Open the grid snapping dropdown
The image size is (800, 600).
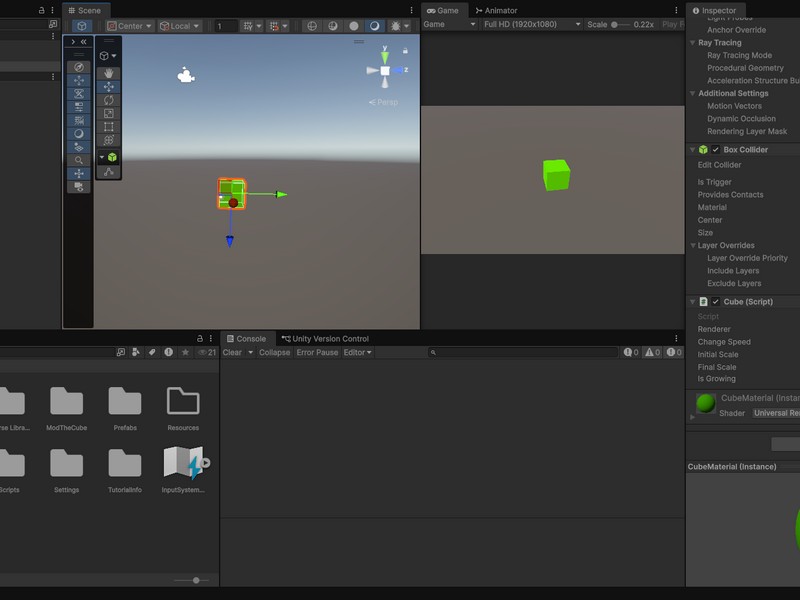pyautogui.click(x=259, y=26)
